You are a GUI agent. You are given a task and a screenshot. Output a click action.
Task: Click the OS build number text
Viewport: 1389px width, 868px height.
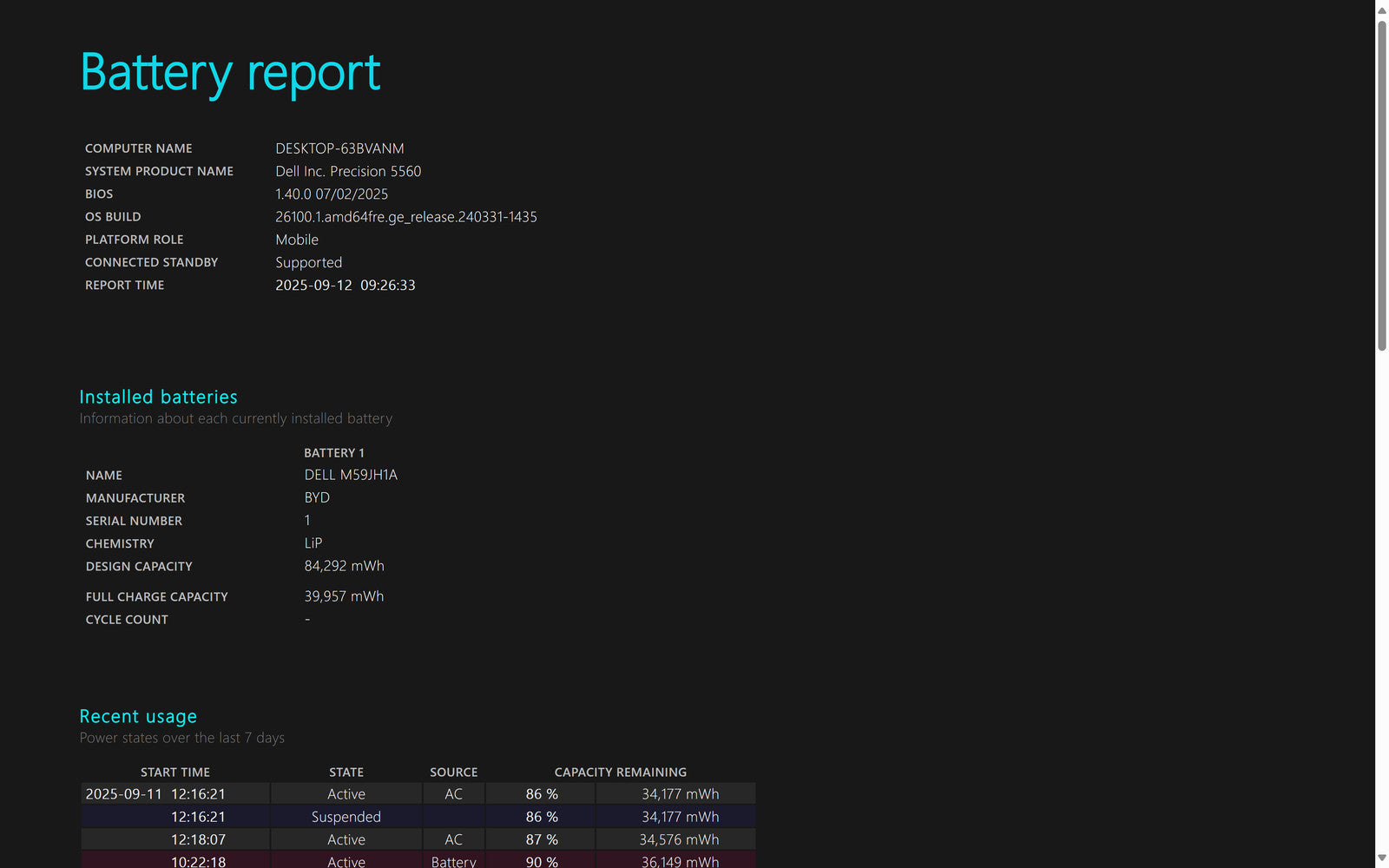(x=405, y=217)
